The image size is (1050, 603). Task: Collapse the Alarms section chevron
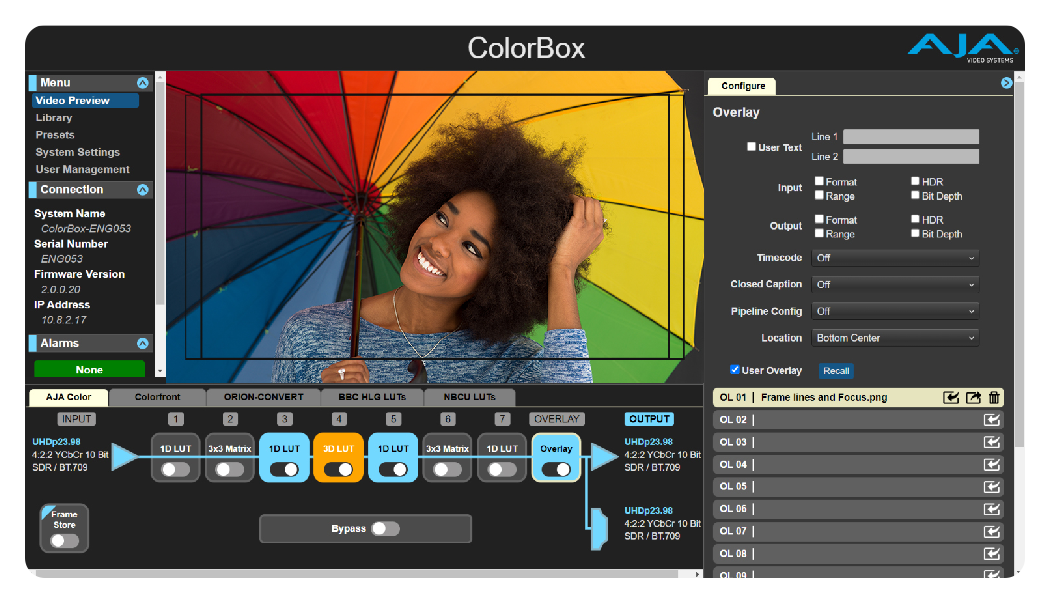pos(143,343)
